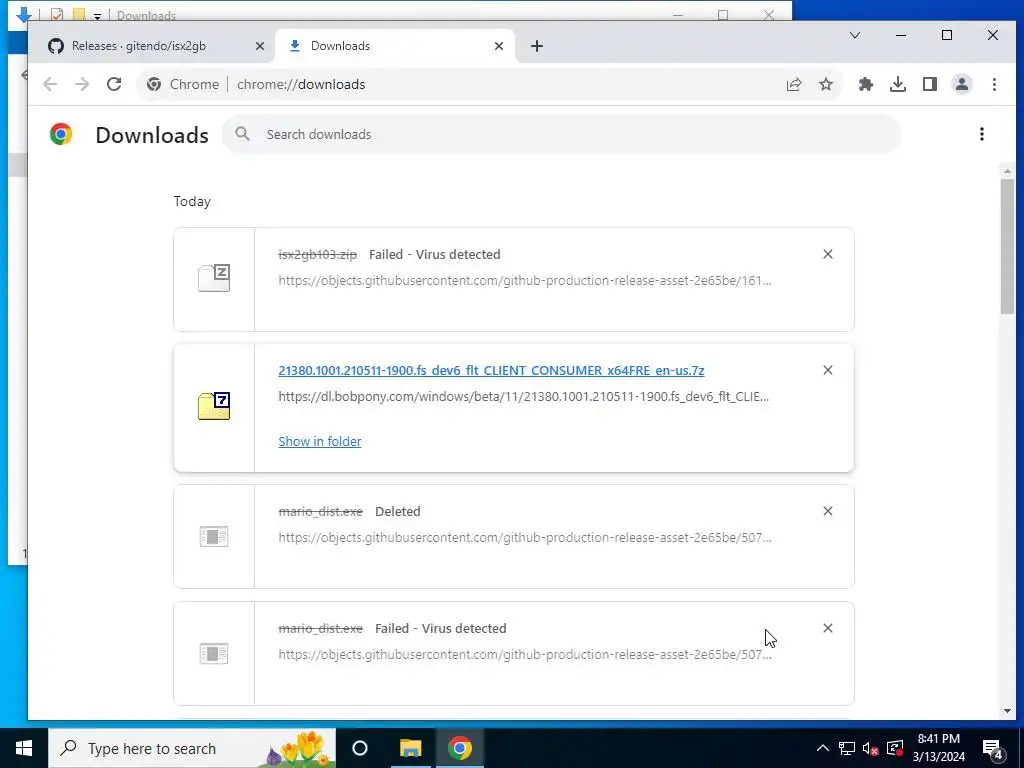Click the dl.bobpony.com source URL
1024x768 pixels.
(x=524, y=396)
